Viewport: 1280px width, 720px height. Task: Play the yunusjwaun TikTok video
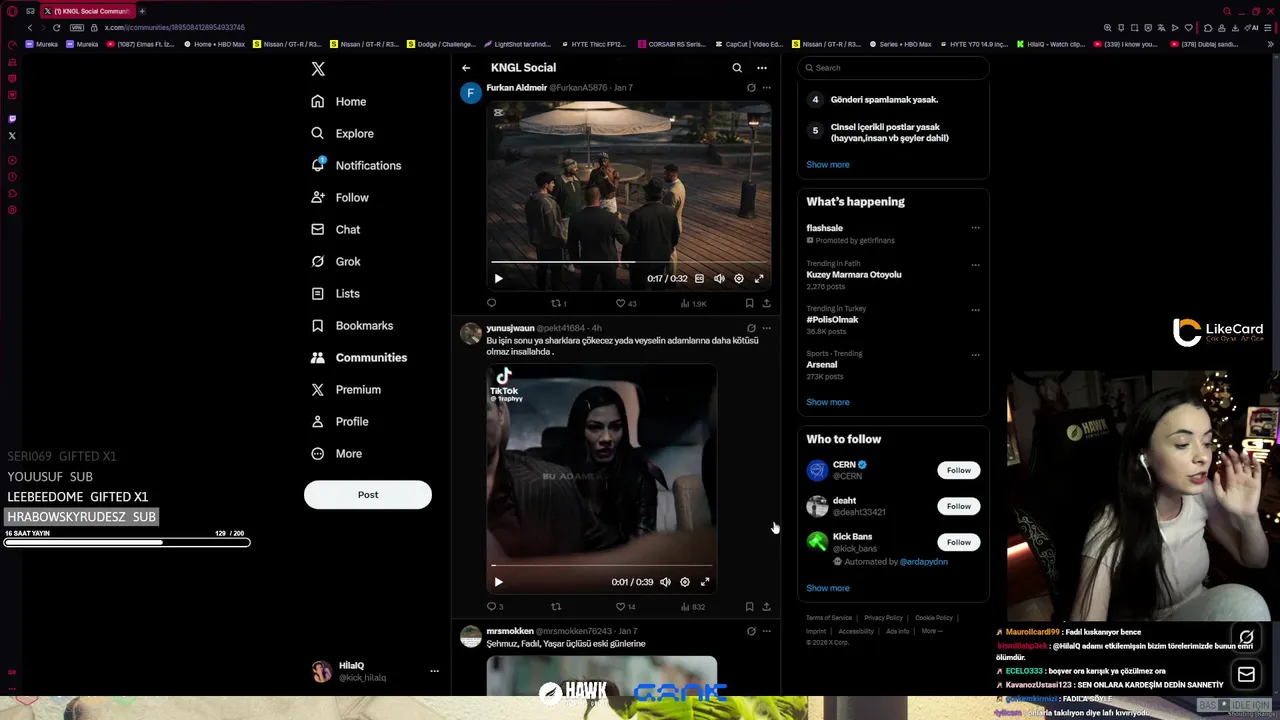point(498,582)
